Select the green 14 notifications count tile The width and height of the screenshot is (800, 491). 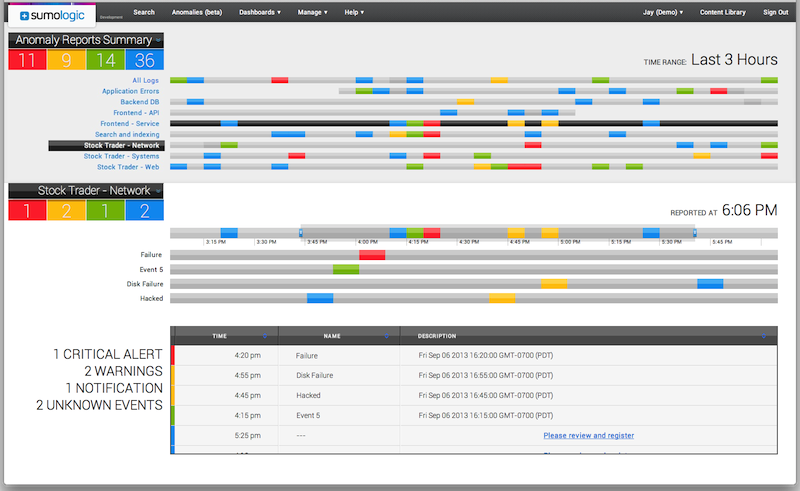click(x=106, y=60)
